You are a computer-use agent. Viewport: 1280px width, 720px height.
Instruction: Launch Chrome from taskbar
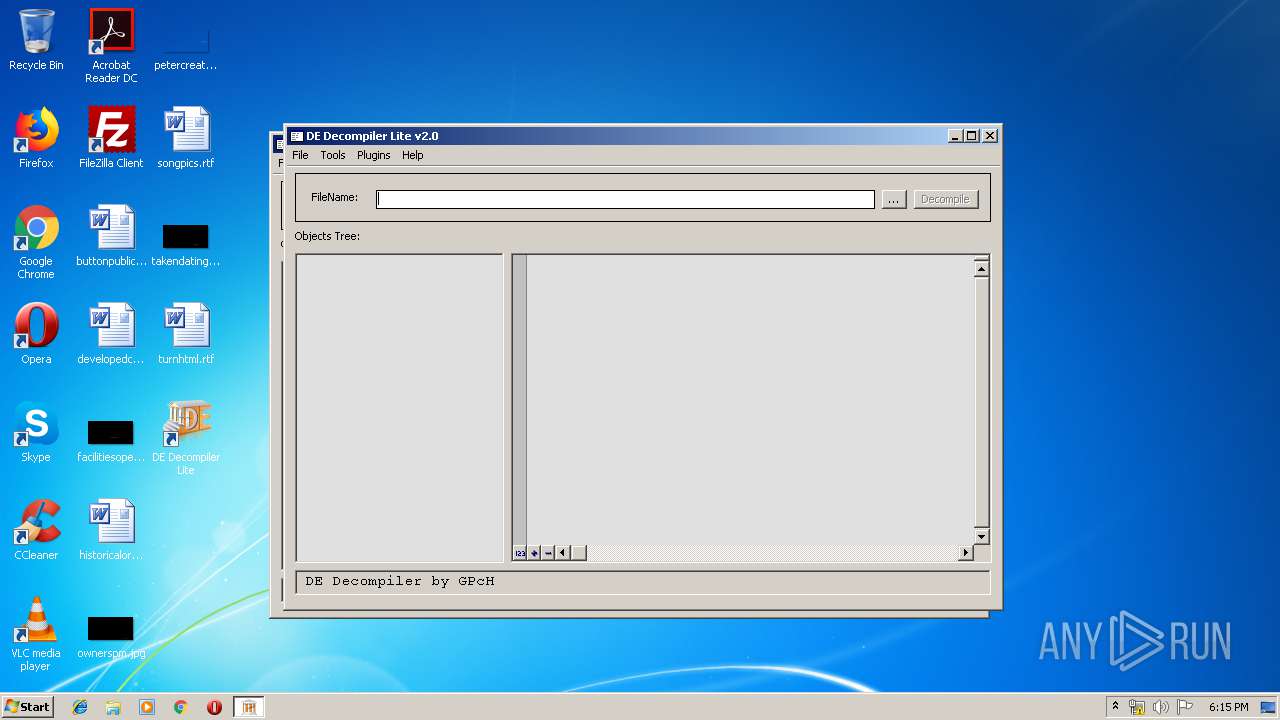tap(181, 707)
